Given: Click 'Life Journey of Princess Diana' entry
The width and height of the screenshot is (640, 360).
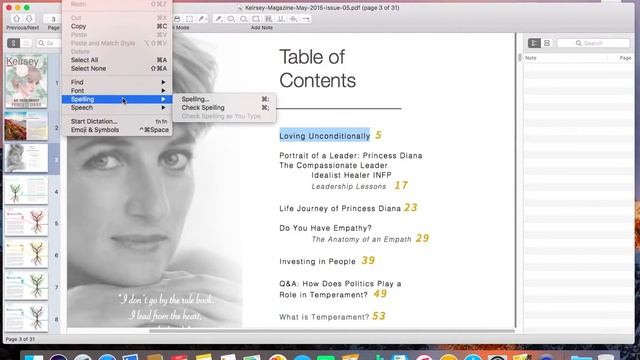Looking at the screenshot, I should pos(340,209).
